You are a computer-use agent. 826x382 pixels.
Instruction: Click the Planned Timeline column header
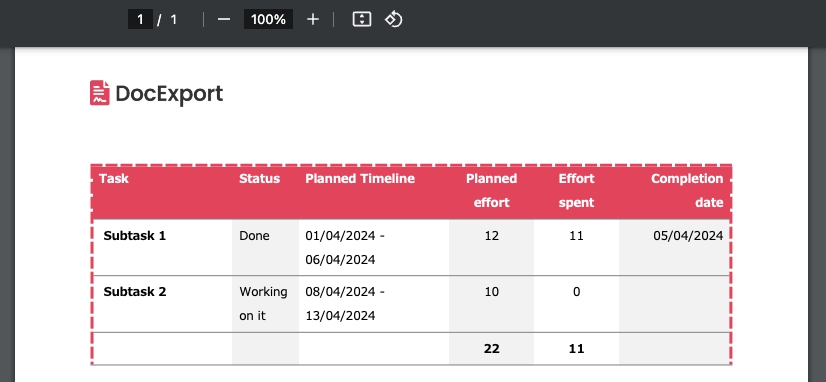360,179
